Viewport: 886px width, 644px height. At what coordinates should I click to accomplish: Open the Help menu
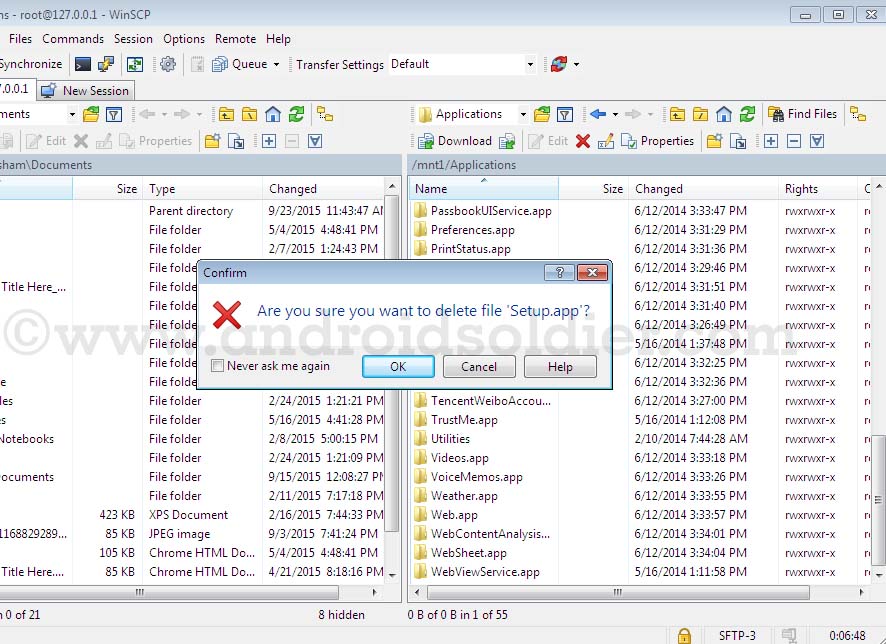click(x=279, y=39)
